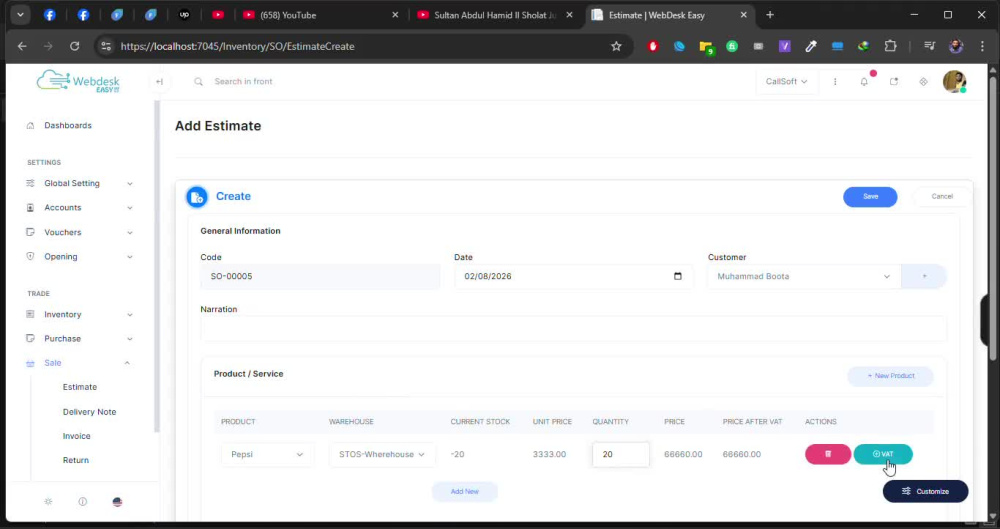1000x529 pixels.
Task: Open a new browser tab
Action: click(x=770, y=15)
